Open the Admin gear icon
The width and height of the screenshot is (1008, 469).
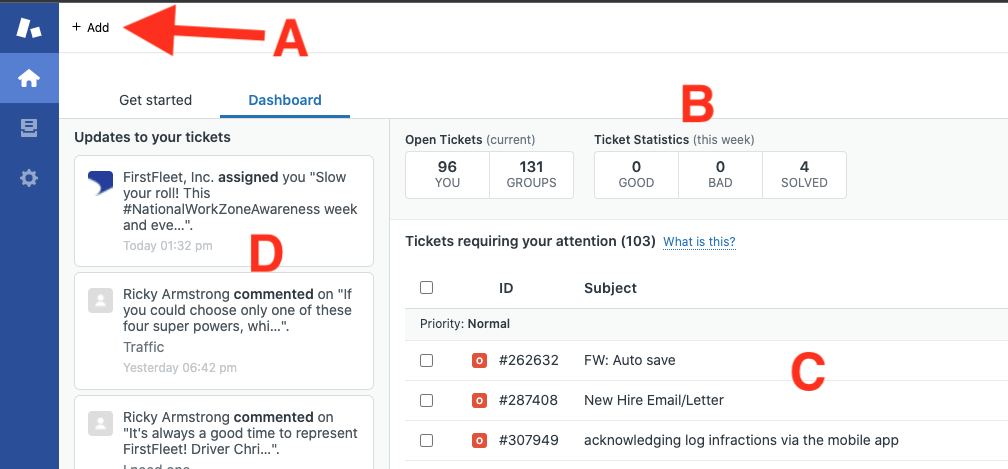click(29, 178)
